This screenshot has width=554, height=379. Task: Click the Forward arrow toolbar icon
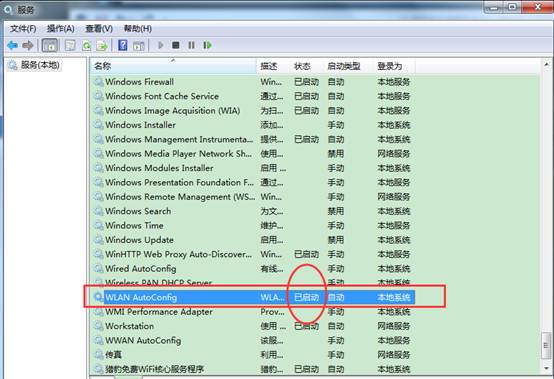coord(28,45)
